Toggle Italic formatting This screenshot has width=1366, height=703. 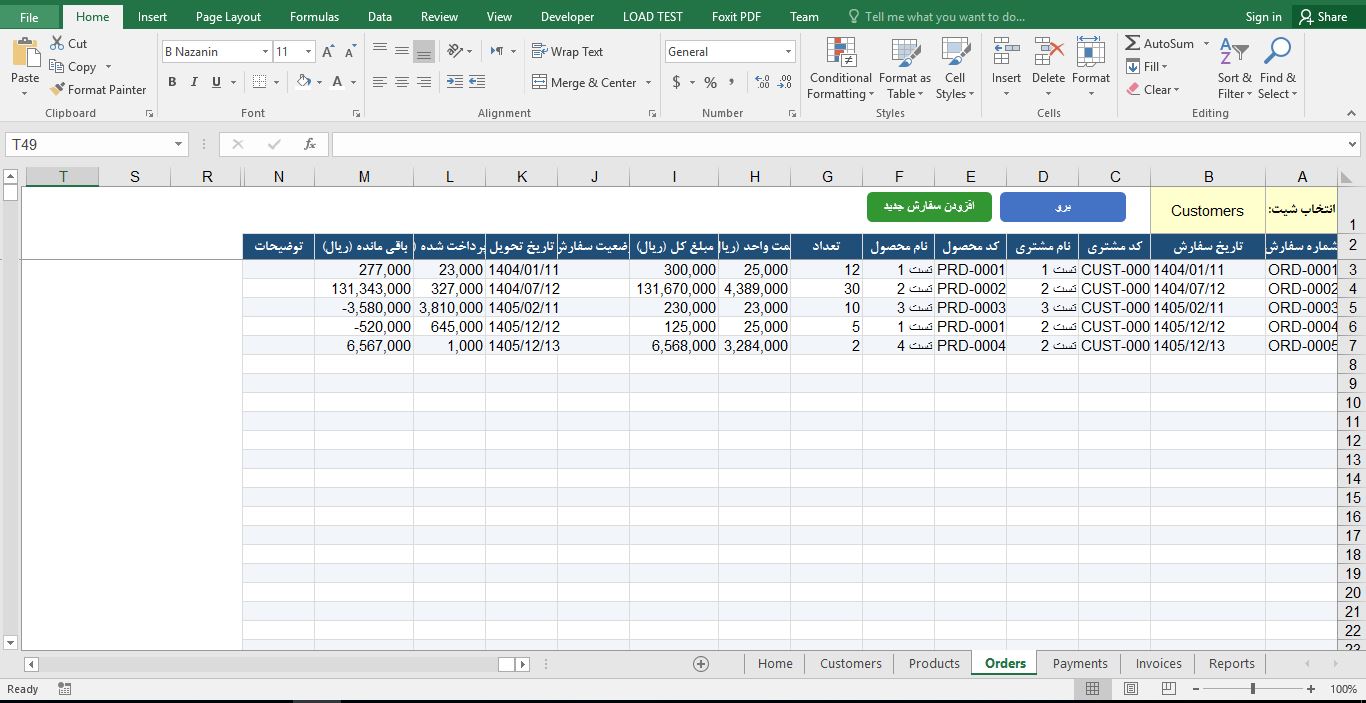[x=194, y=82]
